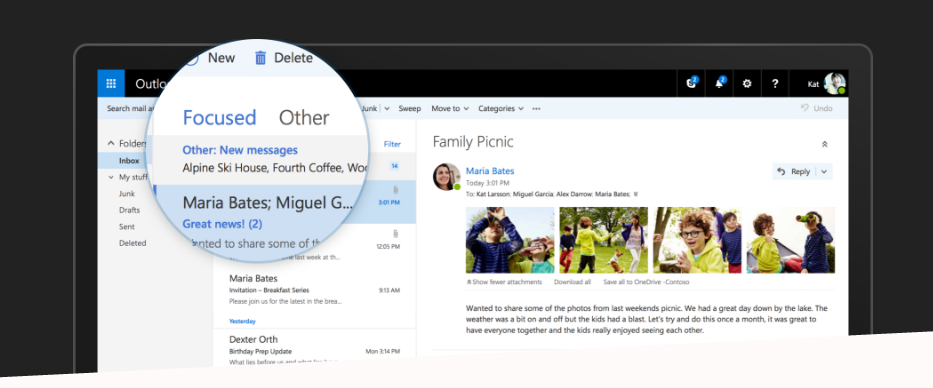
Task: Open the help question mark
Action: [x=775, y=84]
